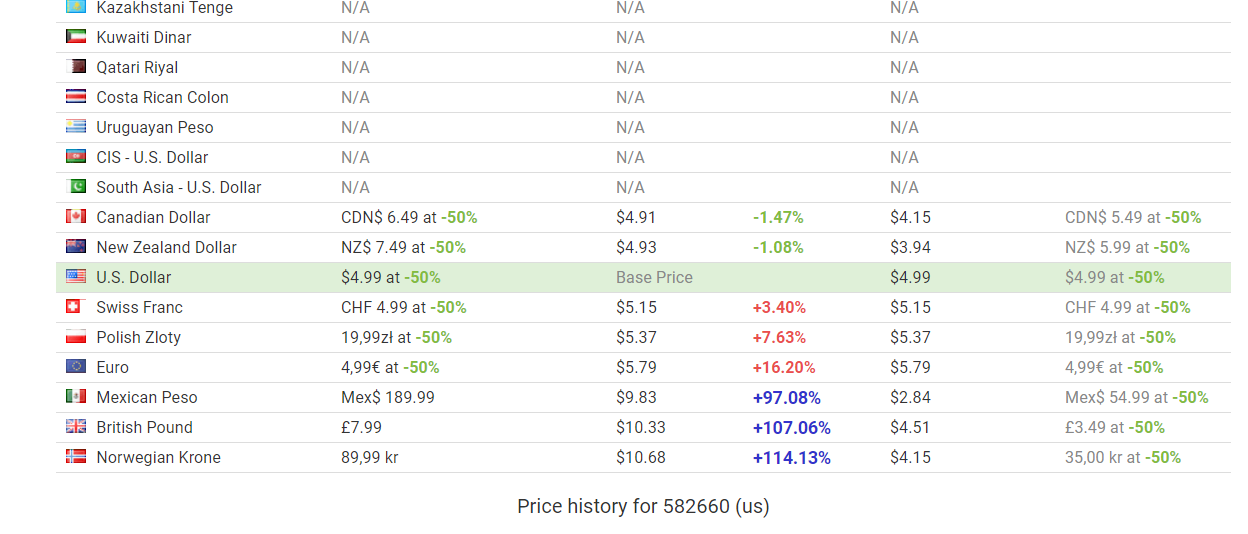Click the Costa Rican flag icon

76,97
